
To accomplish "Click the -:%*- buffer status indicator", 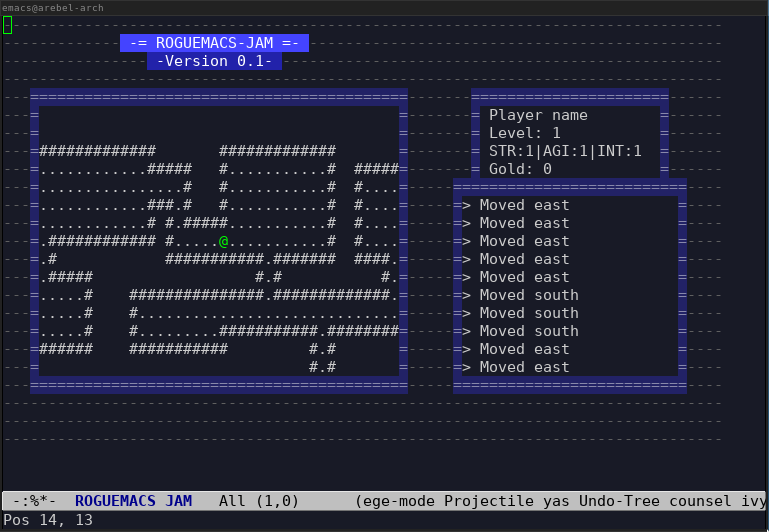I will [x=34, y=501].
